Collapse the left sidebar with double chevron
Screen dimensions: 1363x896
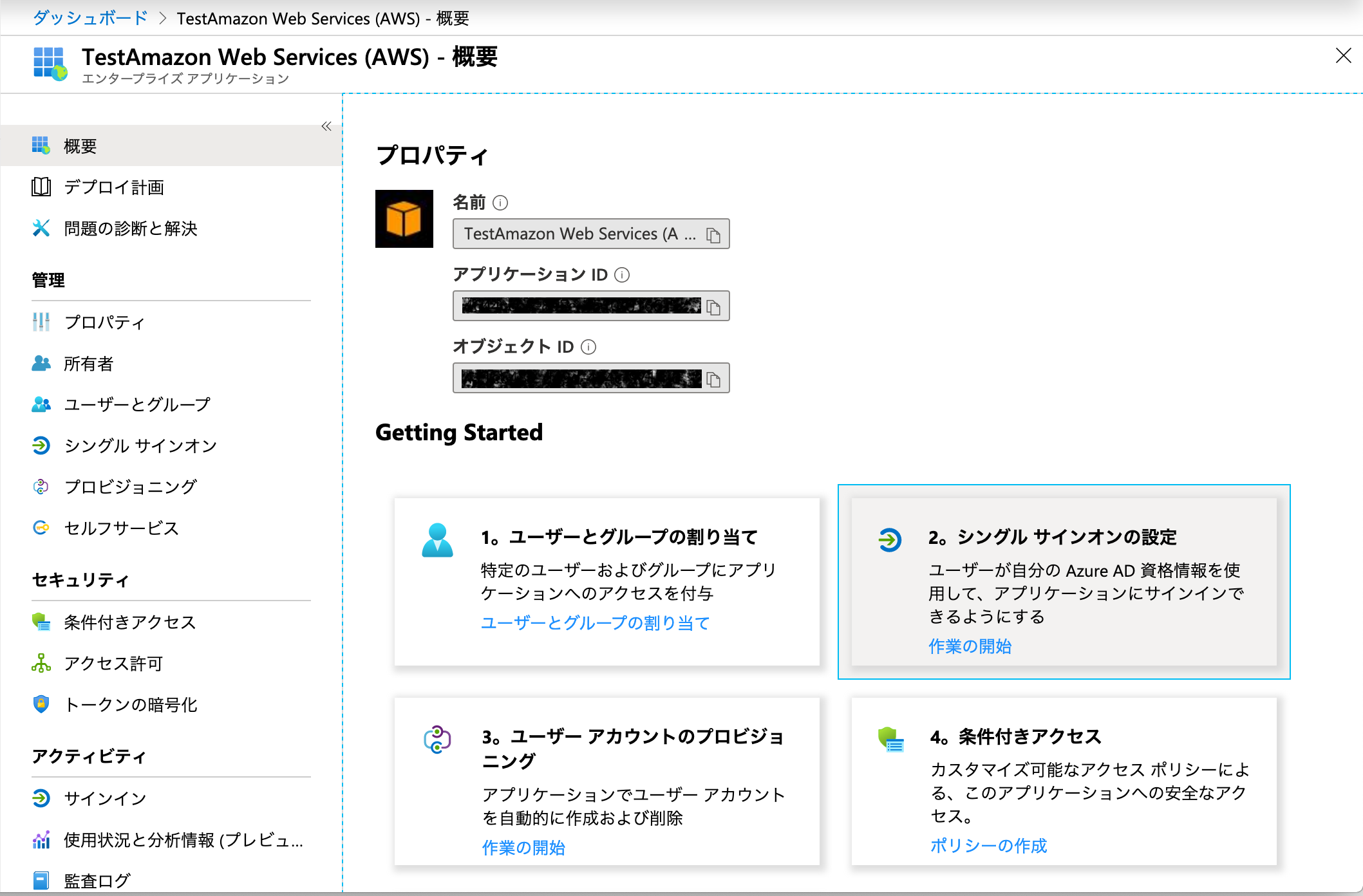click(x=326, y=126)
